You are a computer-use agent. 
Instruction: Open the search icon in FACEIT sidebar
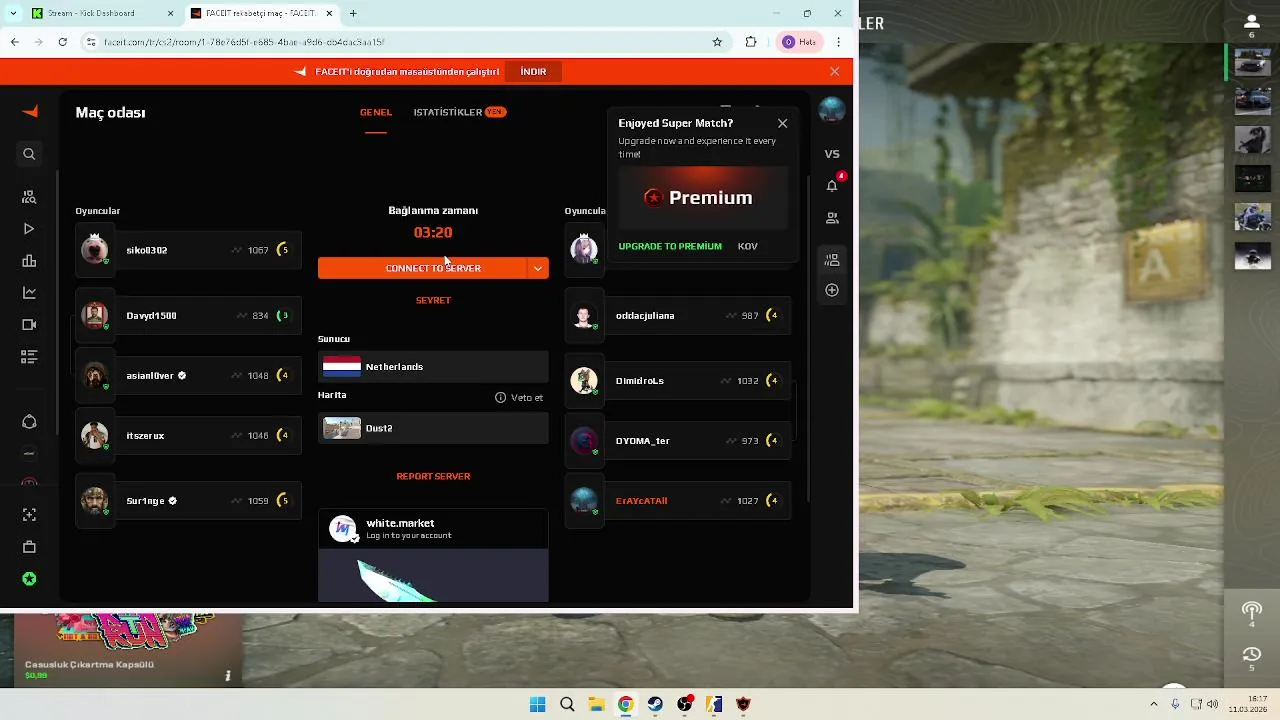point(29,154)
